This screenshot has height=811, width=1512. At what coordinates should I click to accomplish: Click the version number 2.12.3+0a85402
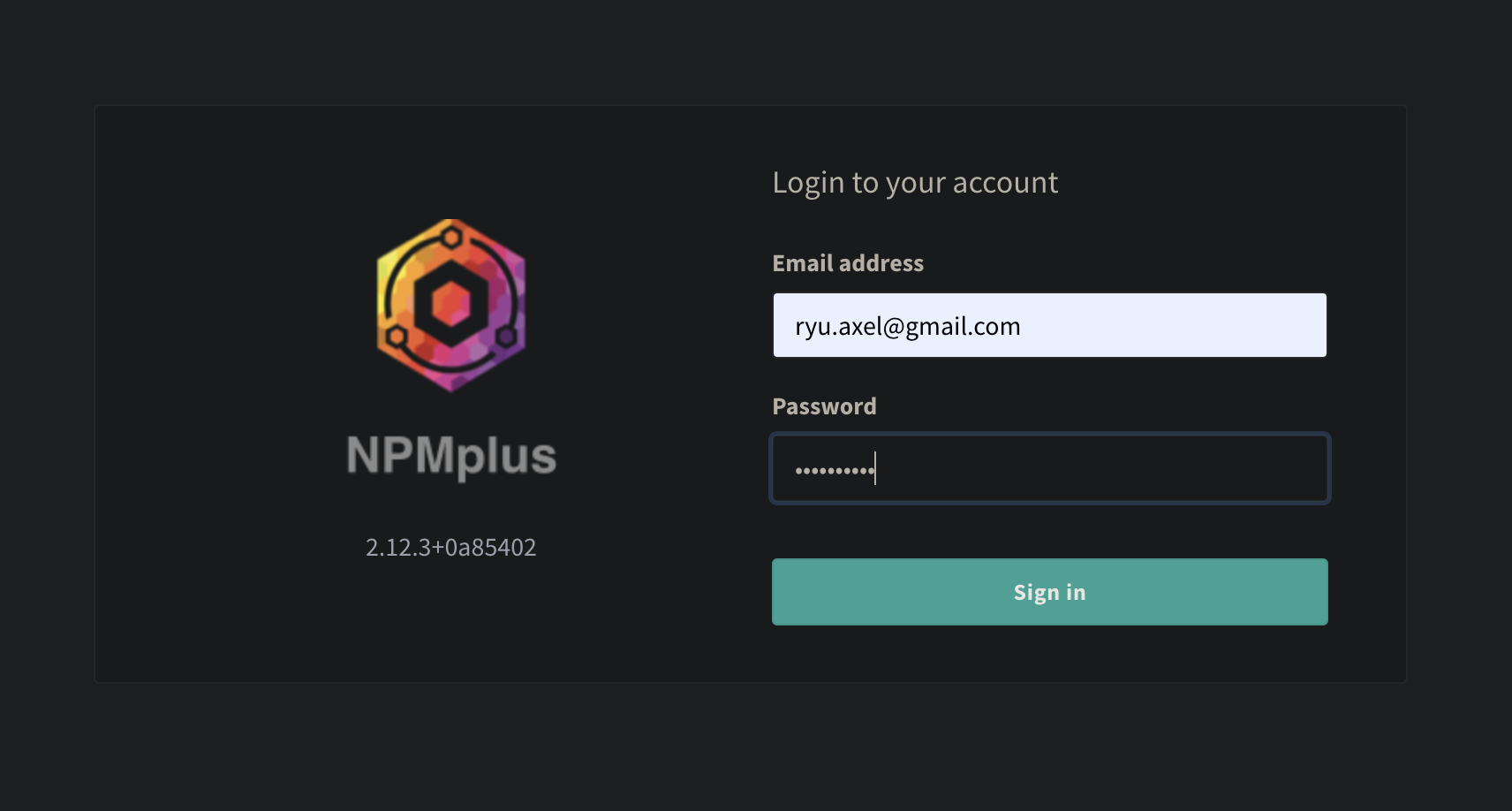pos(451,548)
